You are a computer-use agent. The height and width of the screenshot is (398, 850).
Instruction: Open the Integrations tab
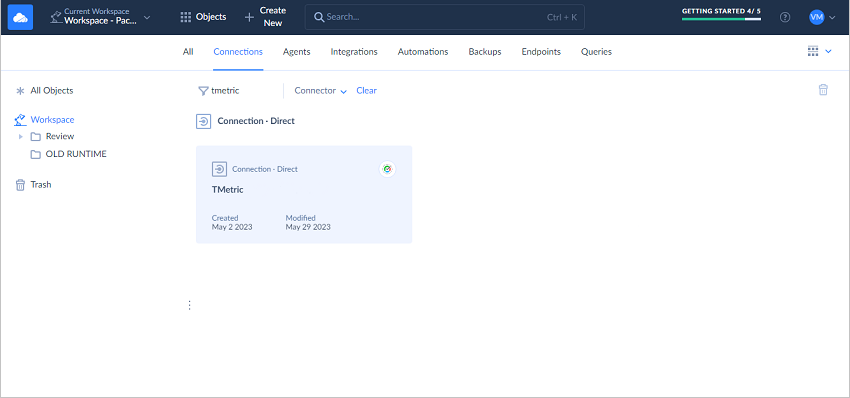coord(354,52)
